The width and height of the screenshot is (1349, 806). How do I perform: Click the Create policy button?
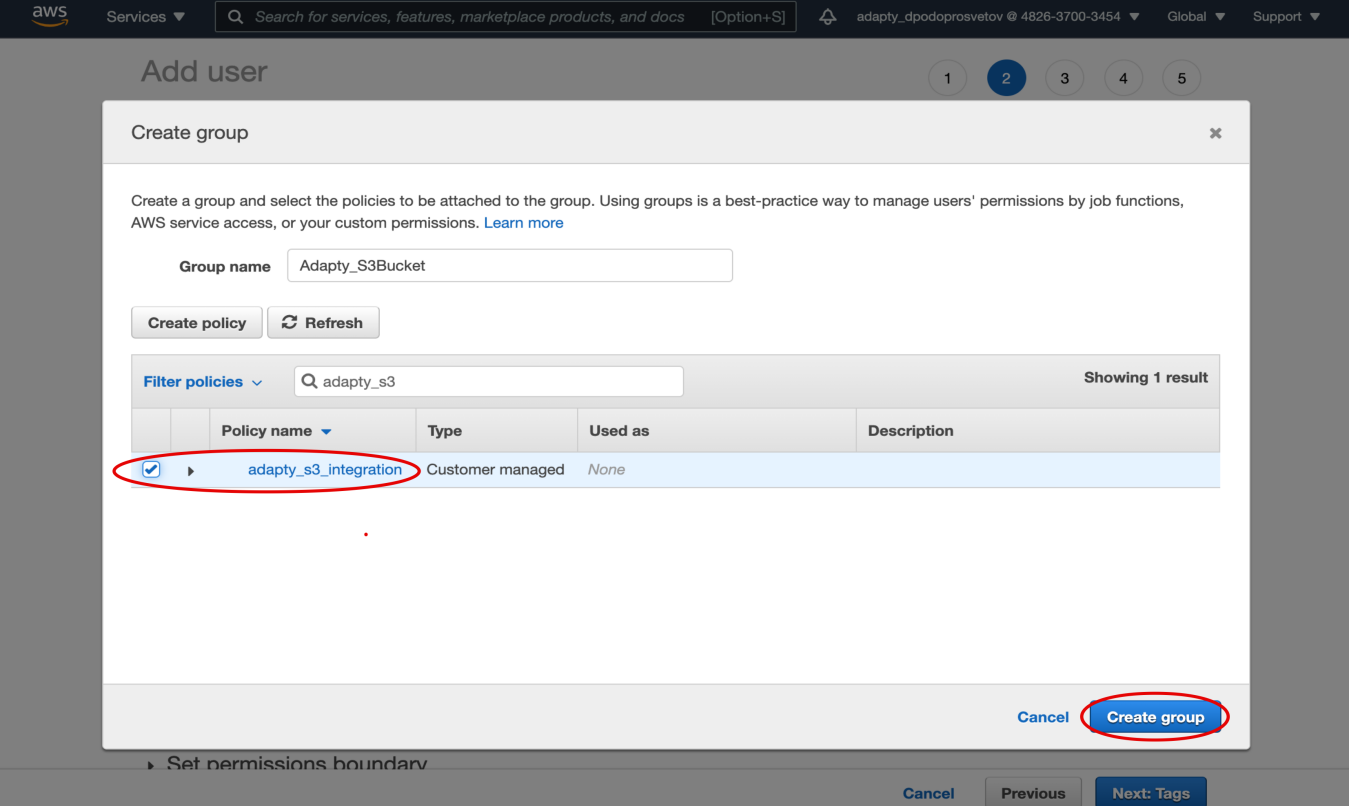(x=196, y=323)
